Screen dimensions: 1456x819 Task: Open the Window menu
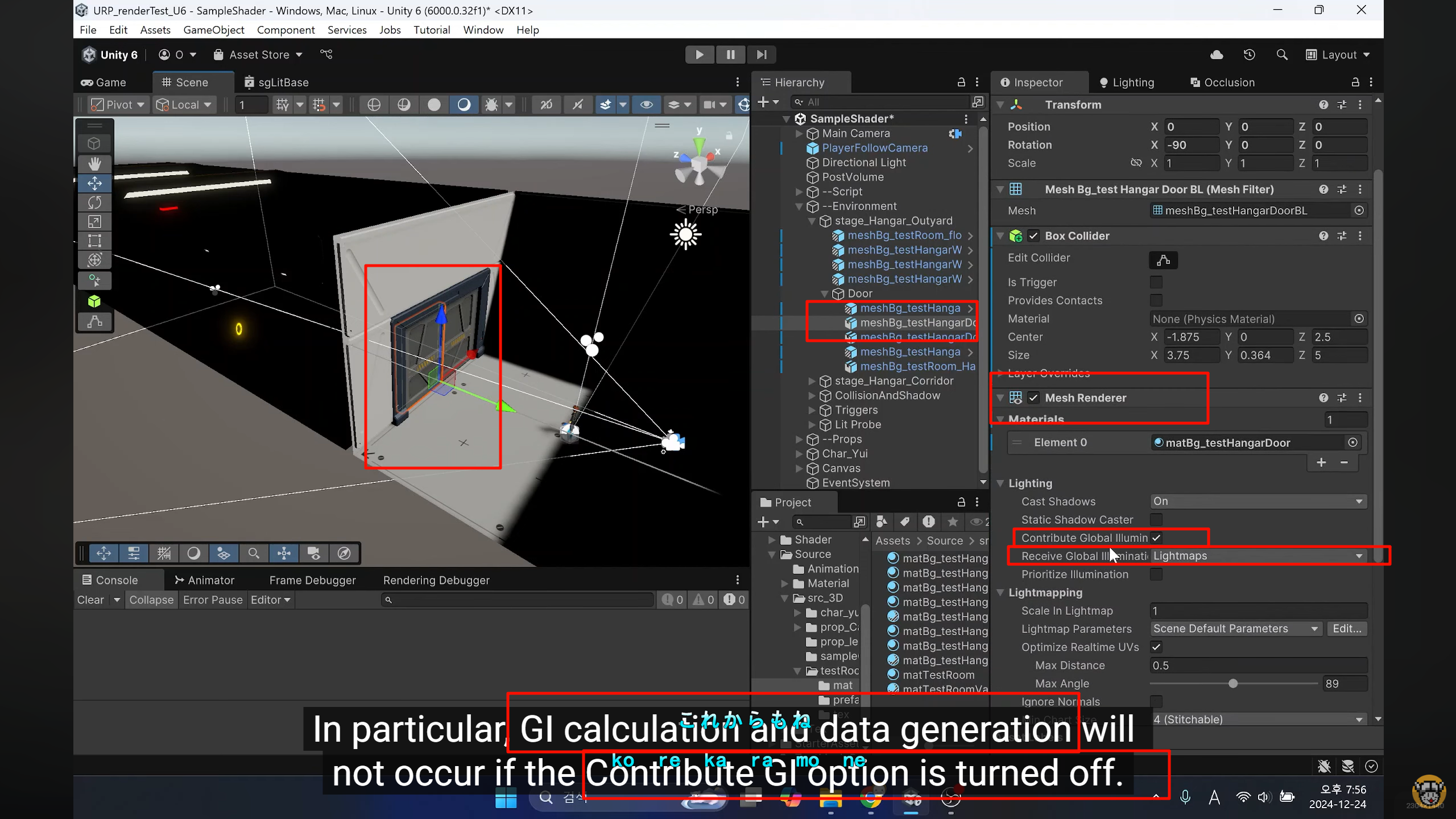point(483,30)
